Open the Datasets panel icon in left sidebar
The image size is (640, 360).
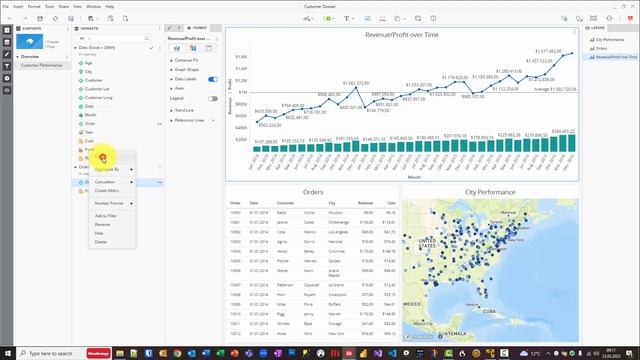point(7,42)
